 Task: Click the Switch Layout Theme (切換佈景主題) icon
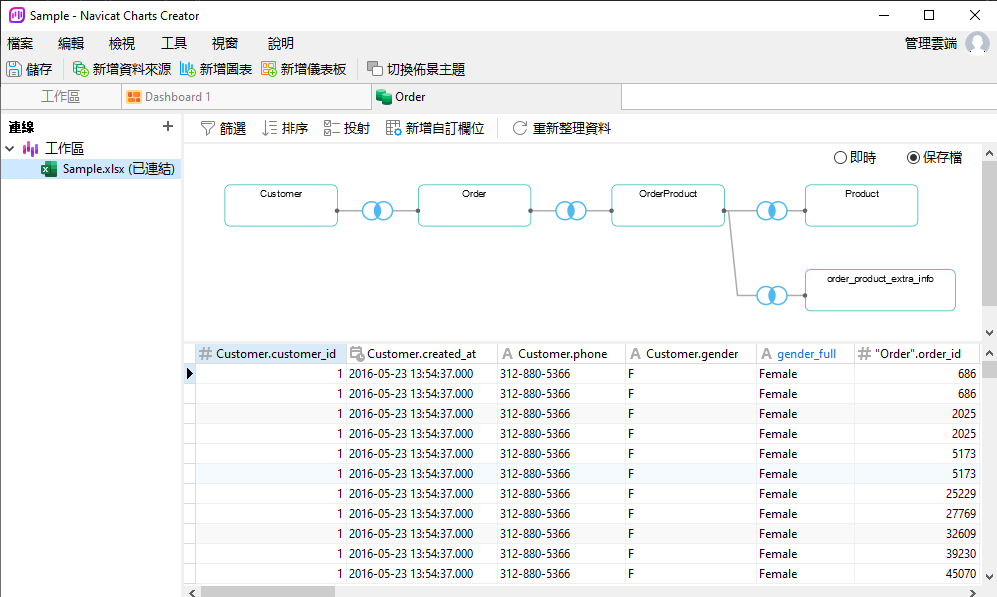pos(375,69)
